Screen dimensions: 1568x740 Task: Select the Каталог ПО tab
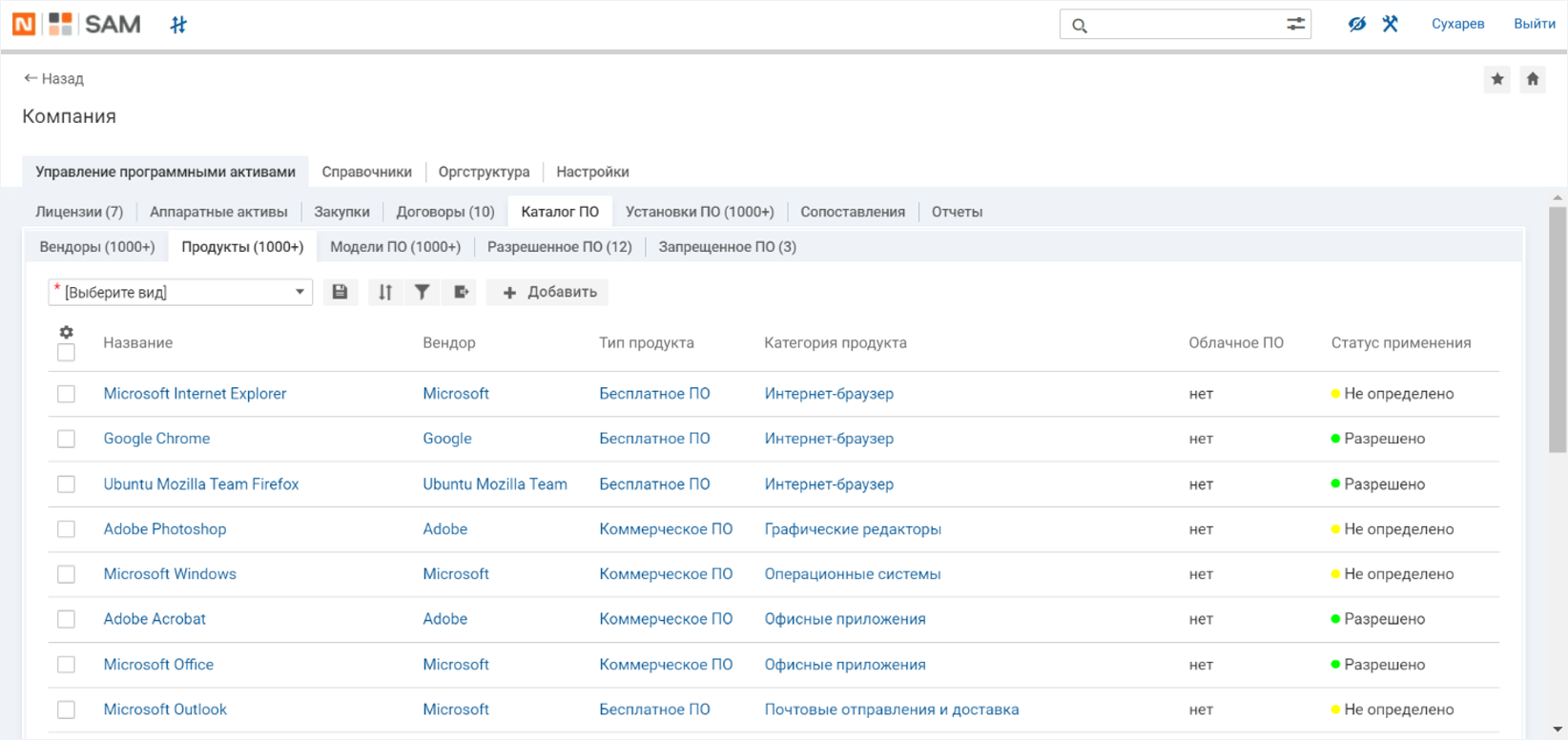[560, 212]
